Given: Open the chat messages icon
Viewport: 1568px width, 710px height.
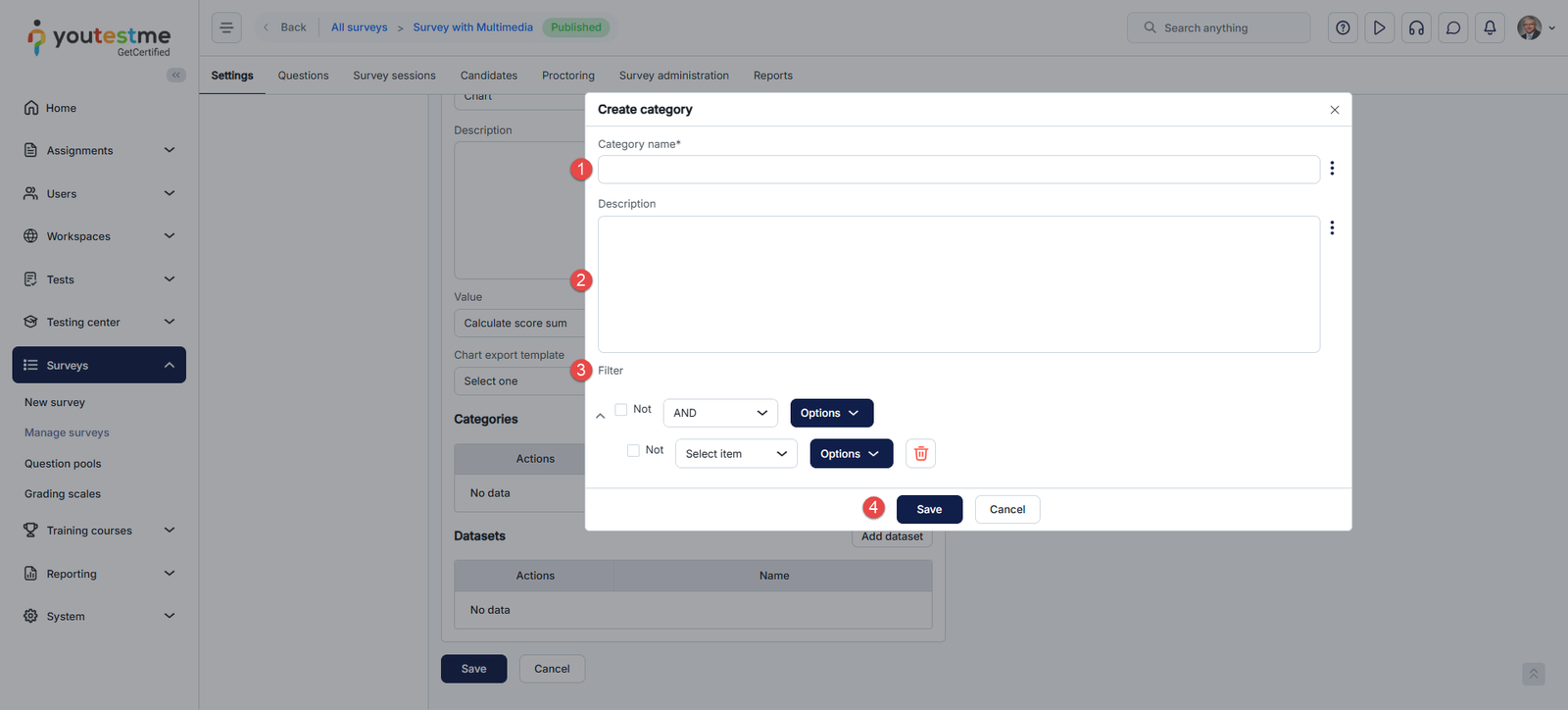Looking at the screenshot, I should tap(1453, 27).
